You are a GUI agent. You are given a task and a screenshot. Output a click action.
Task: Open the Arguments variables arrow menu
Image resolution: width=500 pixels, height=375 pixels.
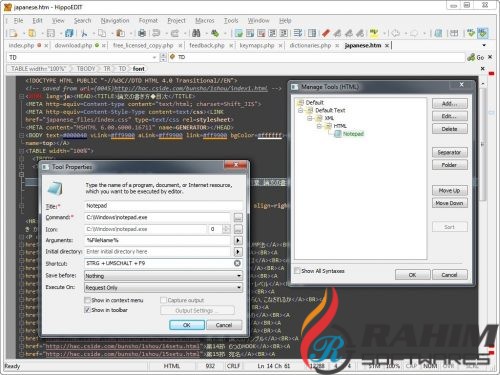coord(238,240)
